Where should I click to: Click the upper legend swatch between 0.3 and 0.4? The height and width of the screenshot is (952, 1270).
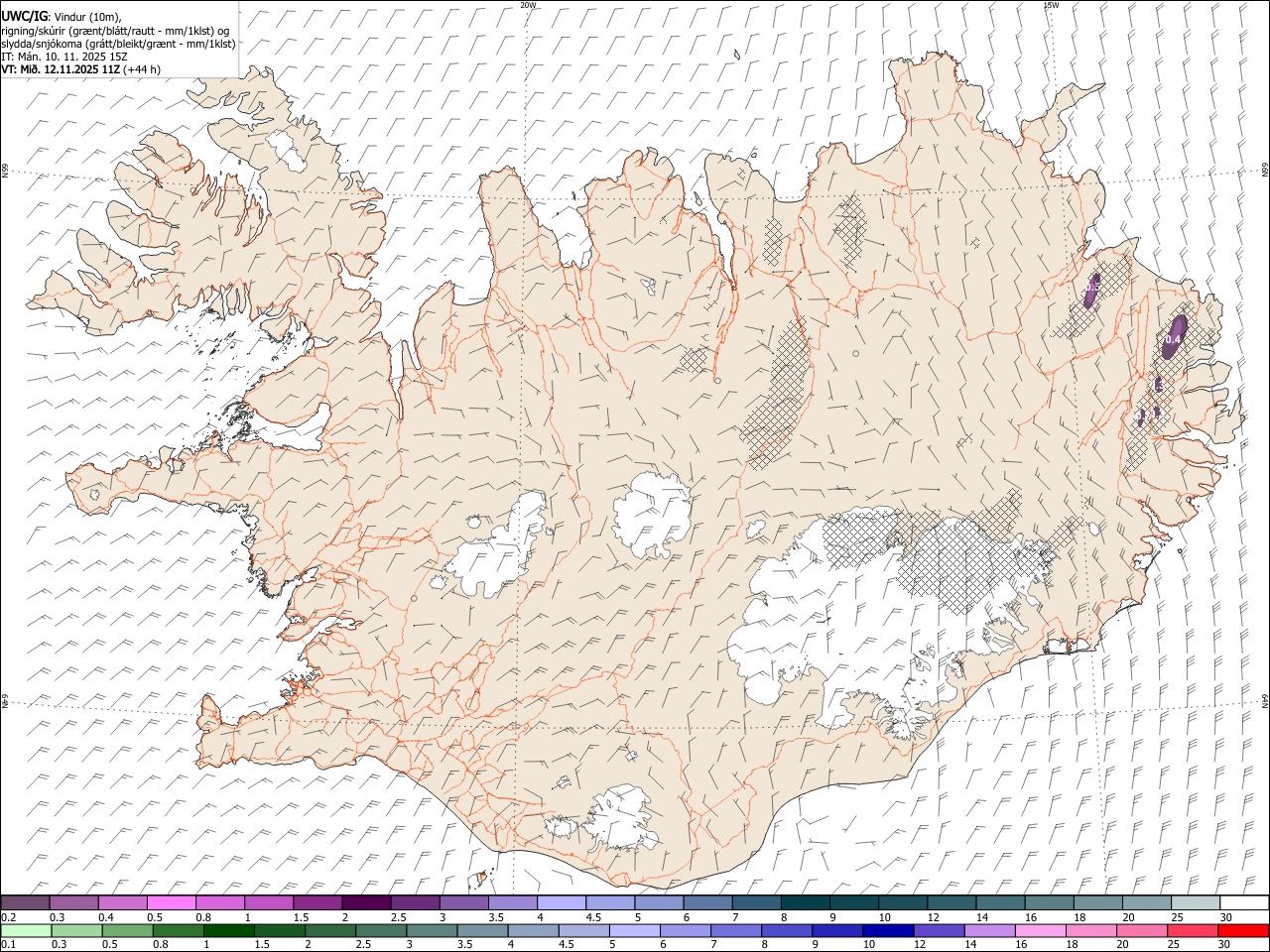[x=73, y=902]
